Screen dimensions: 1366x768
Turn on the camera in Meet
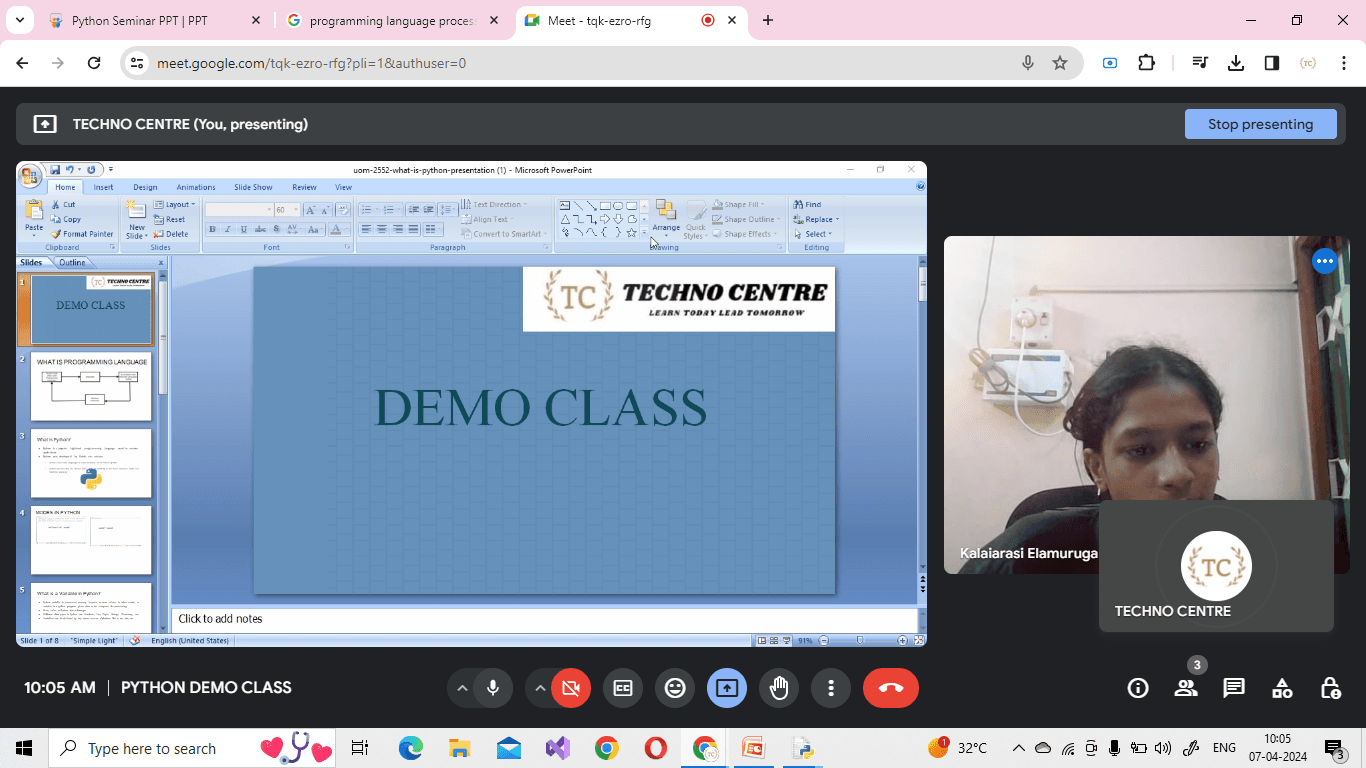pos(571,688)
